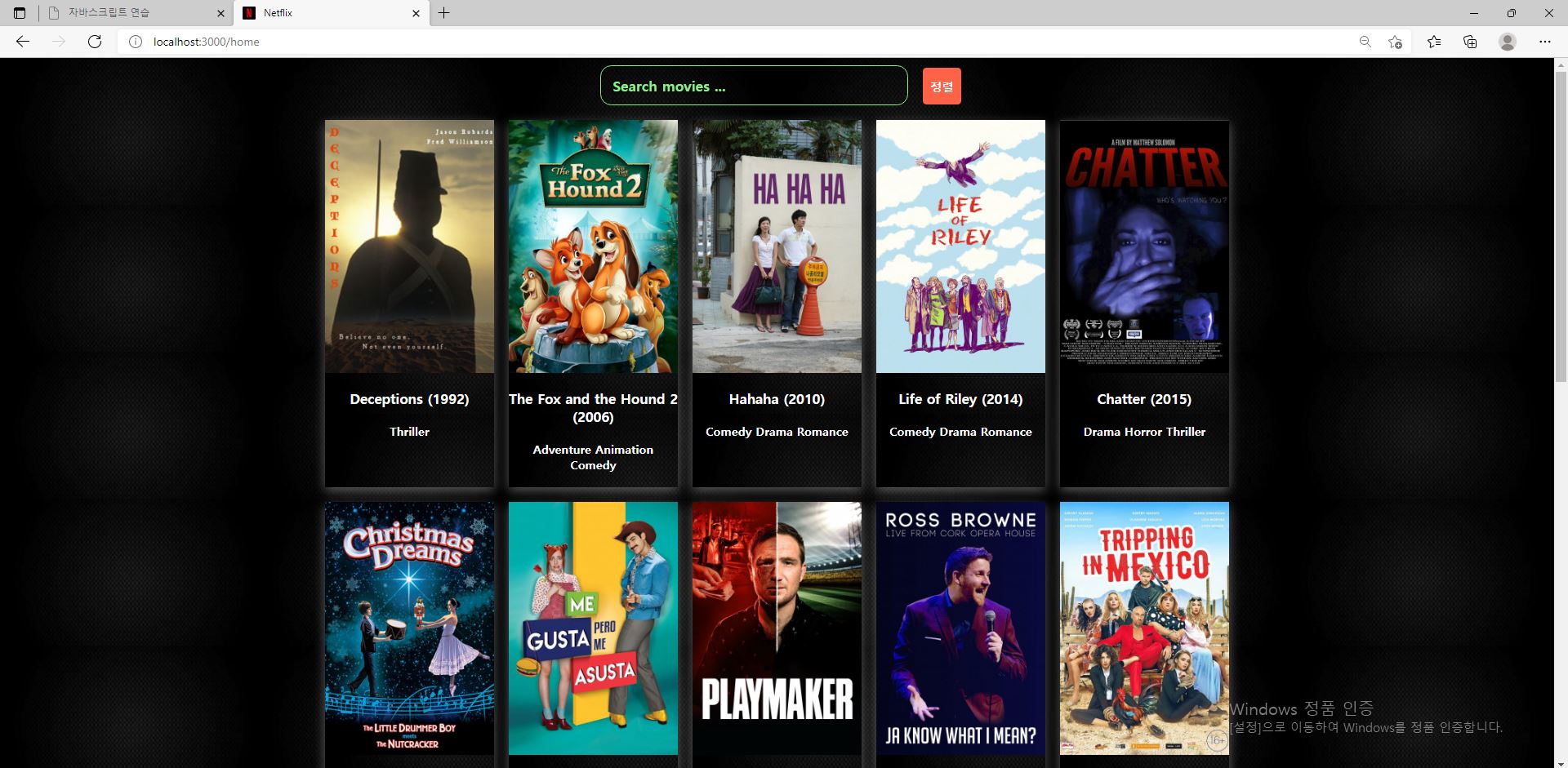1568x768 pixels.
Task: Open the Collections panel
Action: (x=1470, y=42)
